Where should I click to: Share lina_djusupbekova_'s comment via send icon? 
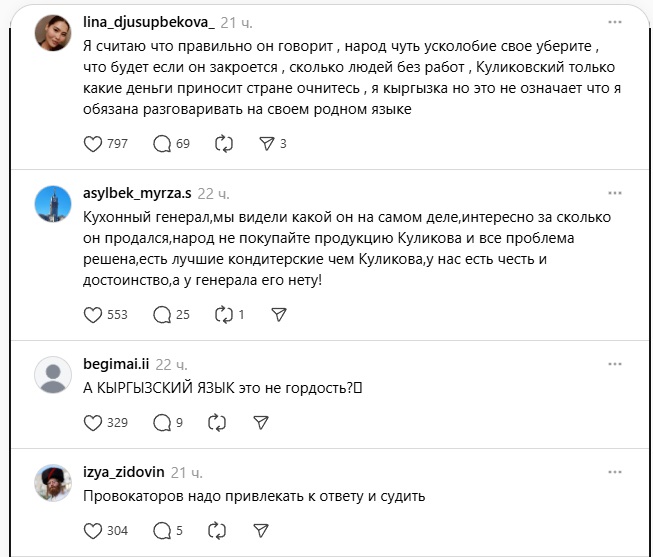click(x=267, y=144)
